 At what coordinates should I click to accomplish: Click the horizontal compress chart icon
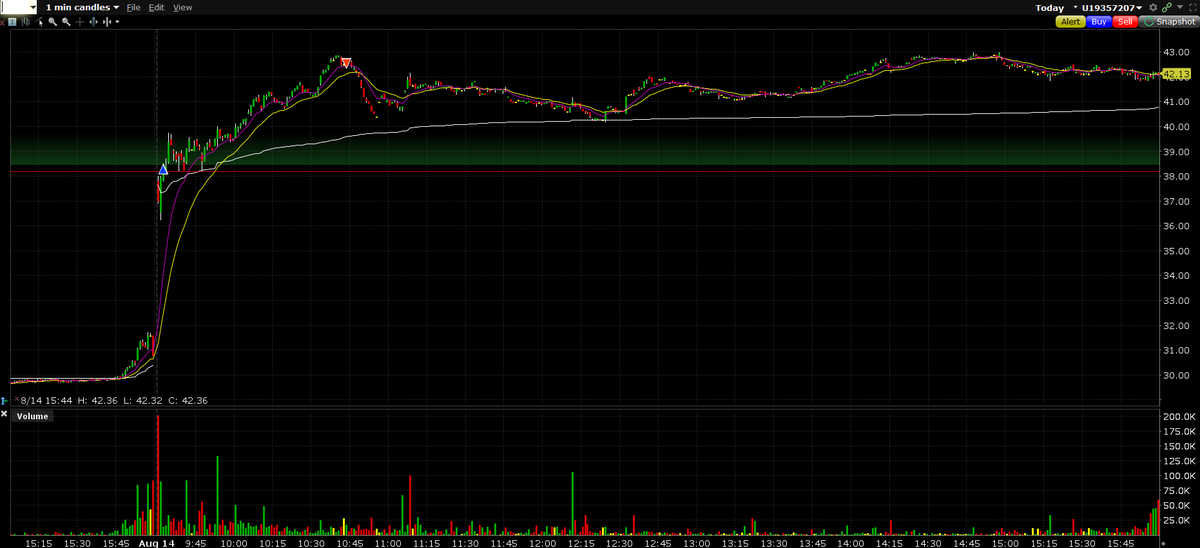[107, 22]
